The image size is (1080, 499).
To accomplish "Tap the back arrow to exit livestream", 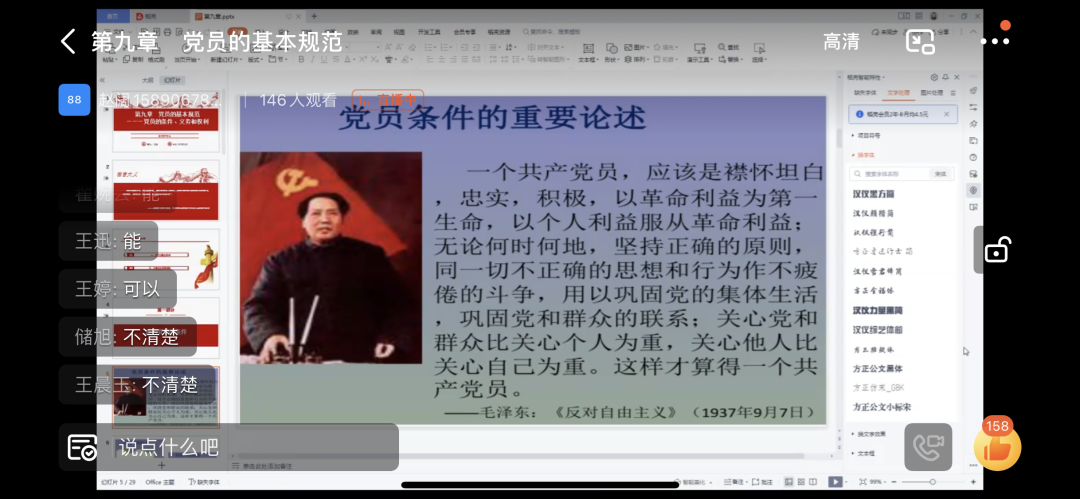I will pyautogui.click(x=68, y=41).
